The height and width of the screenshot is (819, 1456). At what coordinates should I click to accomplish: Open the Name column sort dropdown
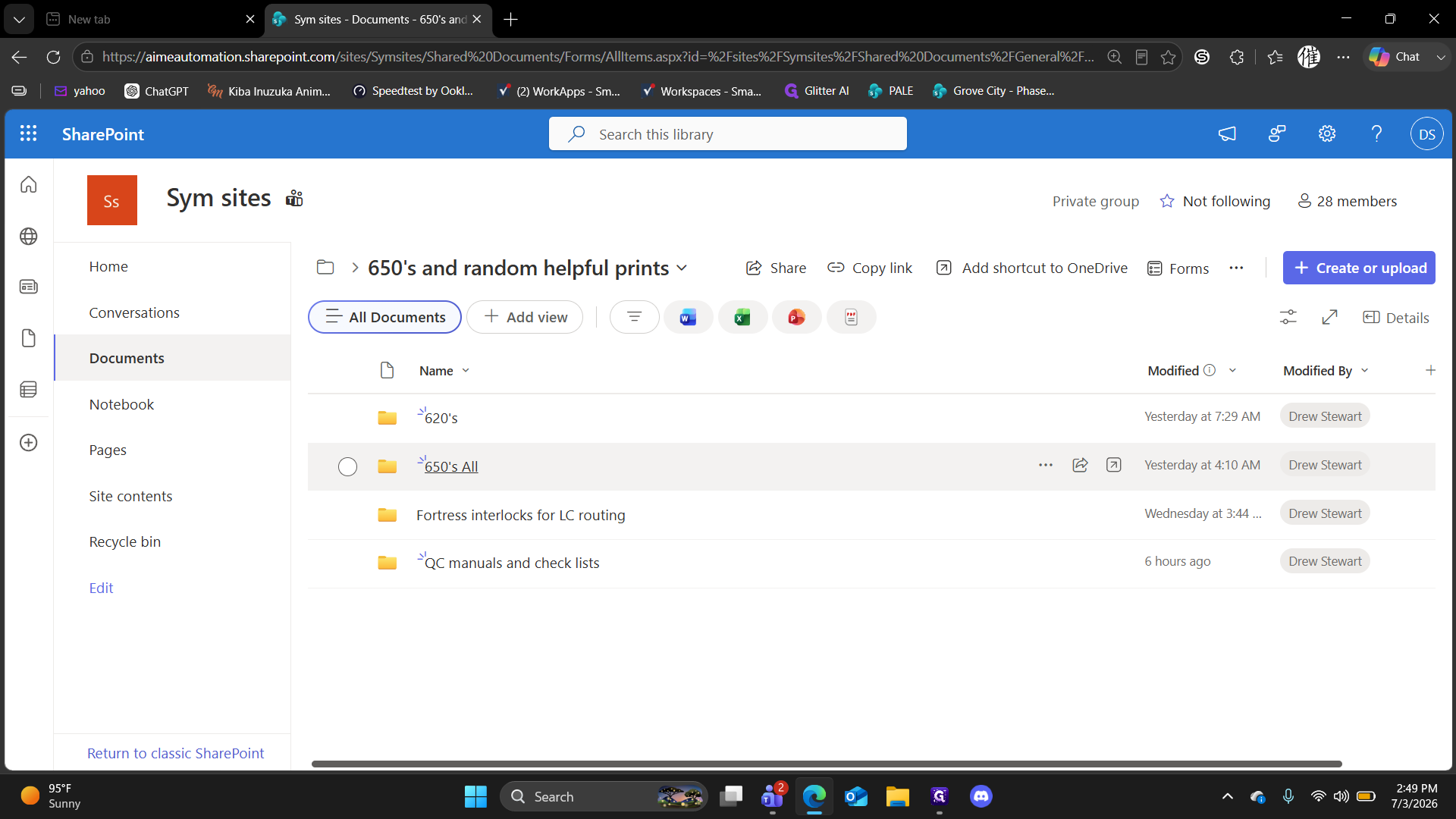pyautogui.click(x=466, y=370)
